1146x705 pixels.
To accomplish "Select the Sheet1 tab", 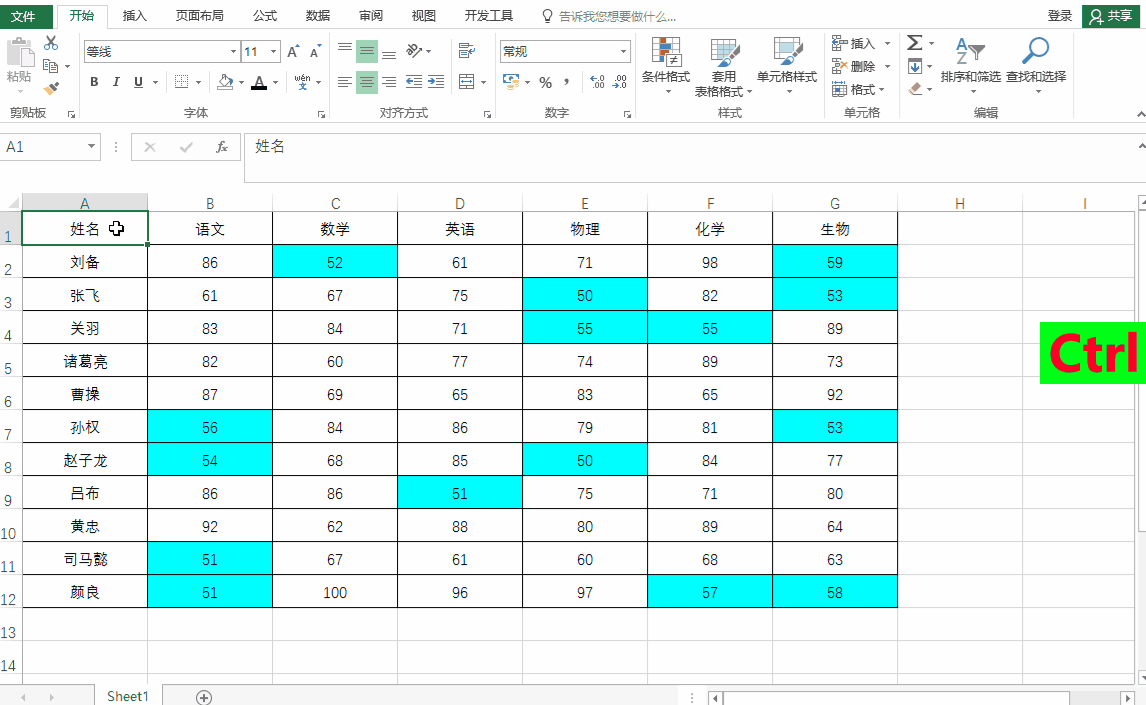I will pyautogui.click(x=128, y=696).
